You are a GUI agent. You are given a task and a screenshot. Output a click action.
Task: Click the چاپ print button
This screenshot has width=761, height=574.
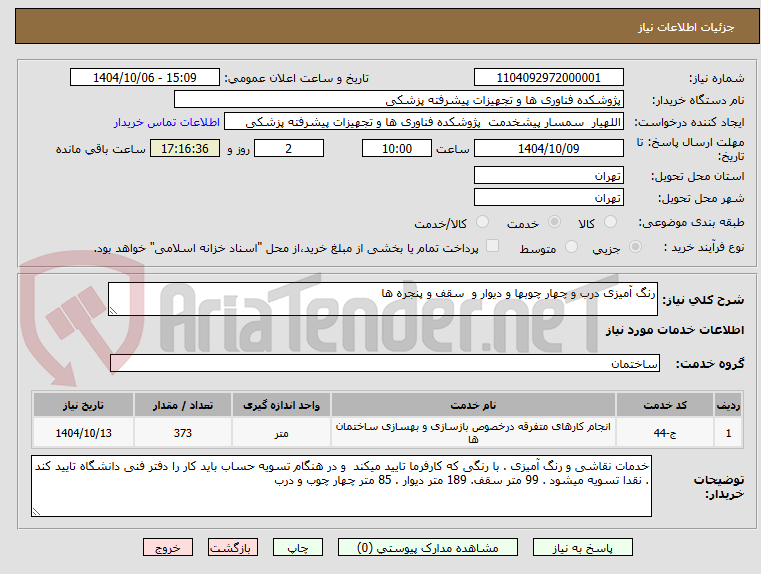pyautogui.click(x=298, y=547)
